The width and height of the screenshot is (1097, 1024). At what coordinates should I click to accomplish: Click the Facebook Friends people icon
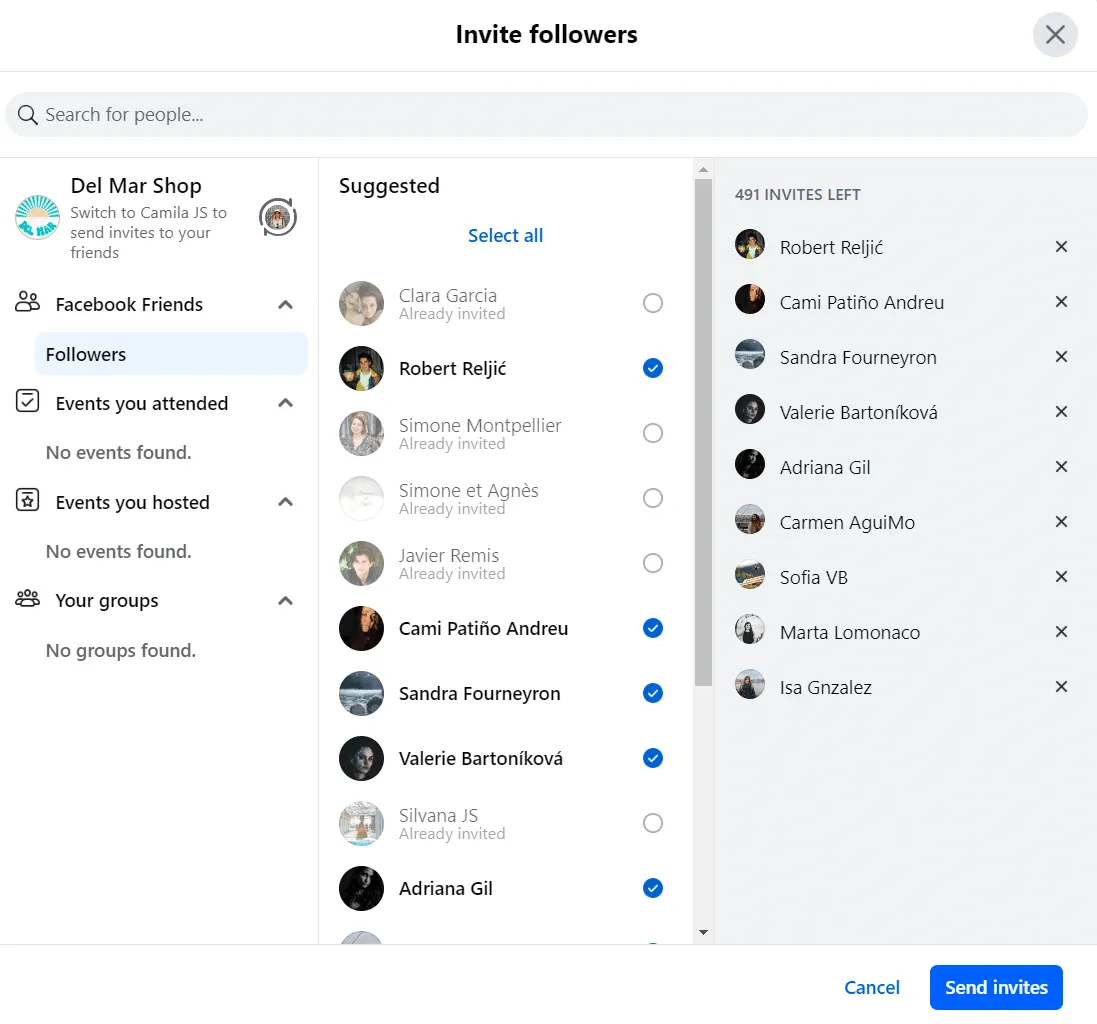[x=28, y=304]
